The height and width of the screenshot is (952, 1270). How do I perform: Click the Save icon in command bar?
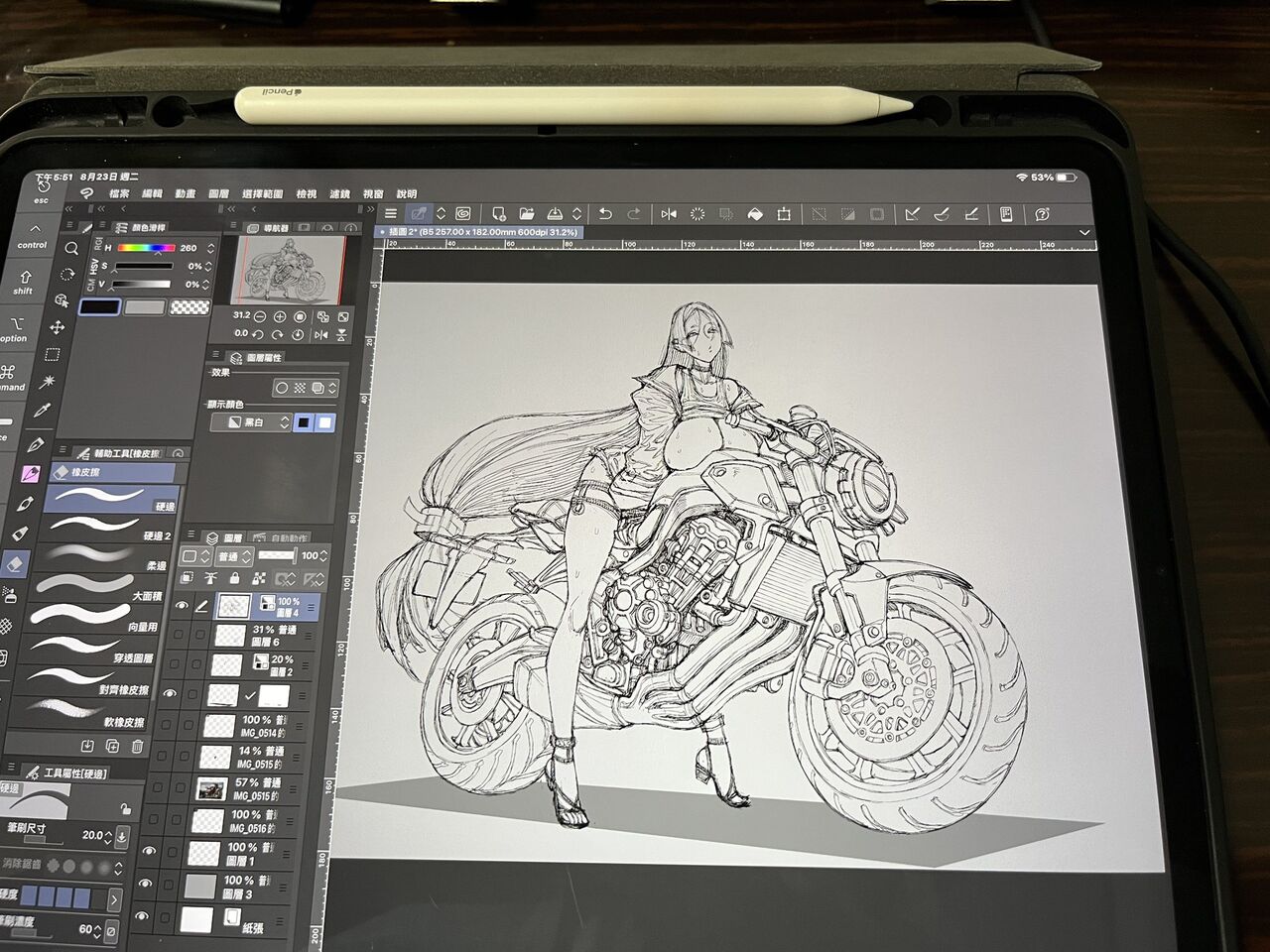click(x=556, y=213)
